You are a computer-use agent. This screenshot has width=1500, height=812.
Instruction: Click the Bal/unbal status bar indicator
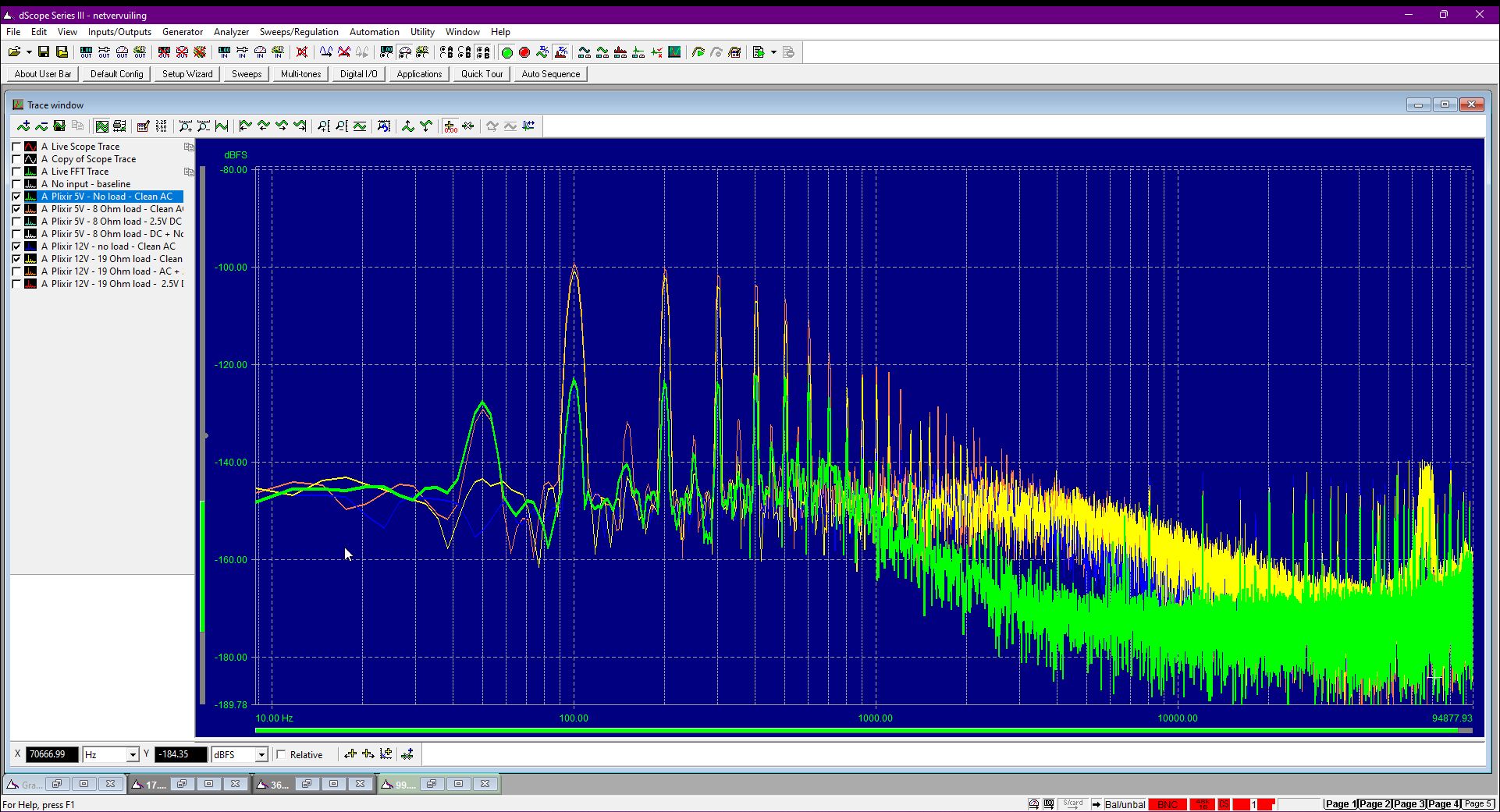tap(1125, 804)
